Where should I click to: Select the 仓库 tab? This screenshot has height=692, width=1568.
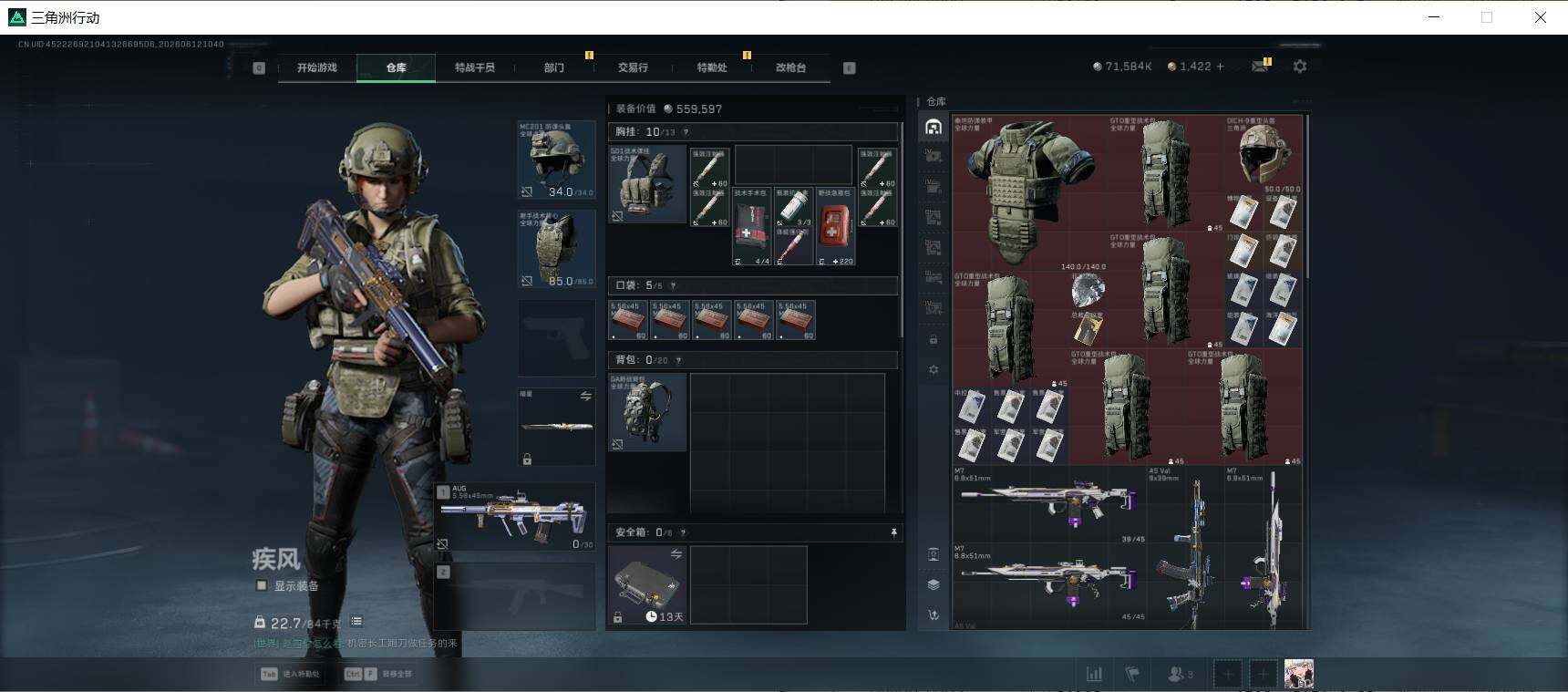(396, 67)
